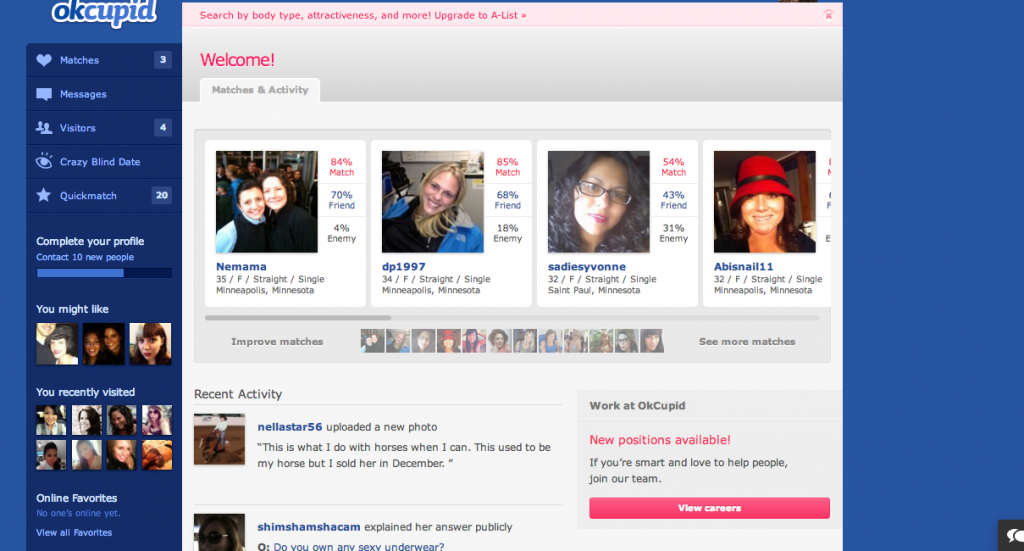Open the sexy underwear question link

point(359,546)
